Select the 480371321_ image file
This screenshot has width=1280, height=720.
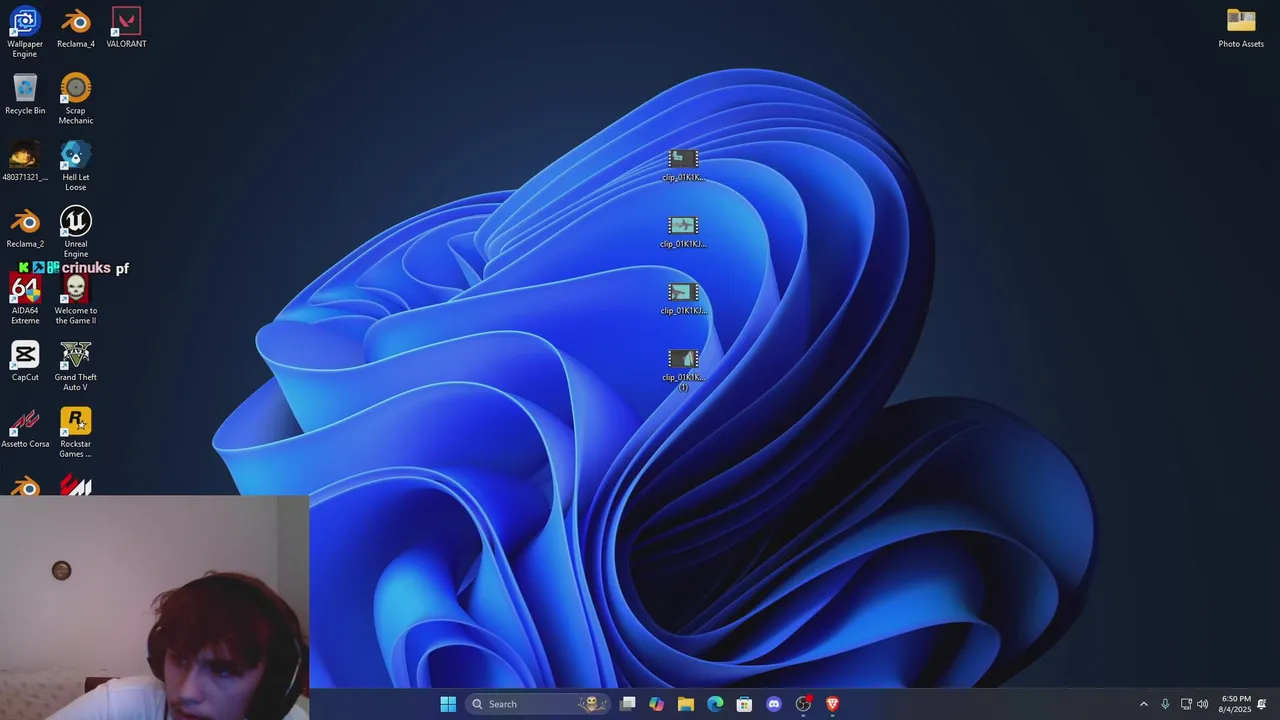(25, 161)
